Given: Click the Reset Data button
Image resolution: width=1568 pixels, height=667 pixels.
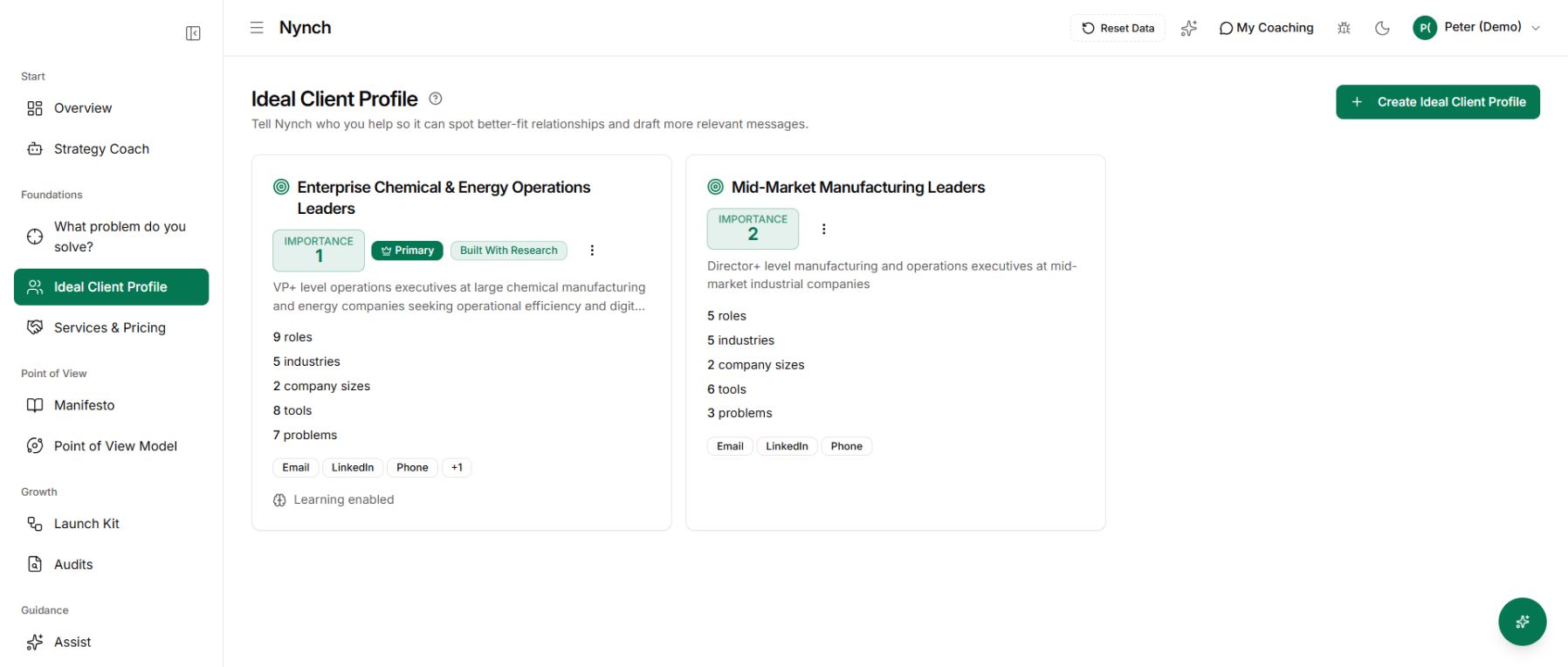Looking at the screenshot, I should pyautogui.click(x=1118, y=28).
